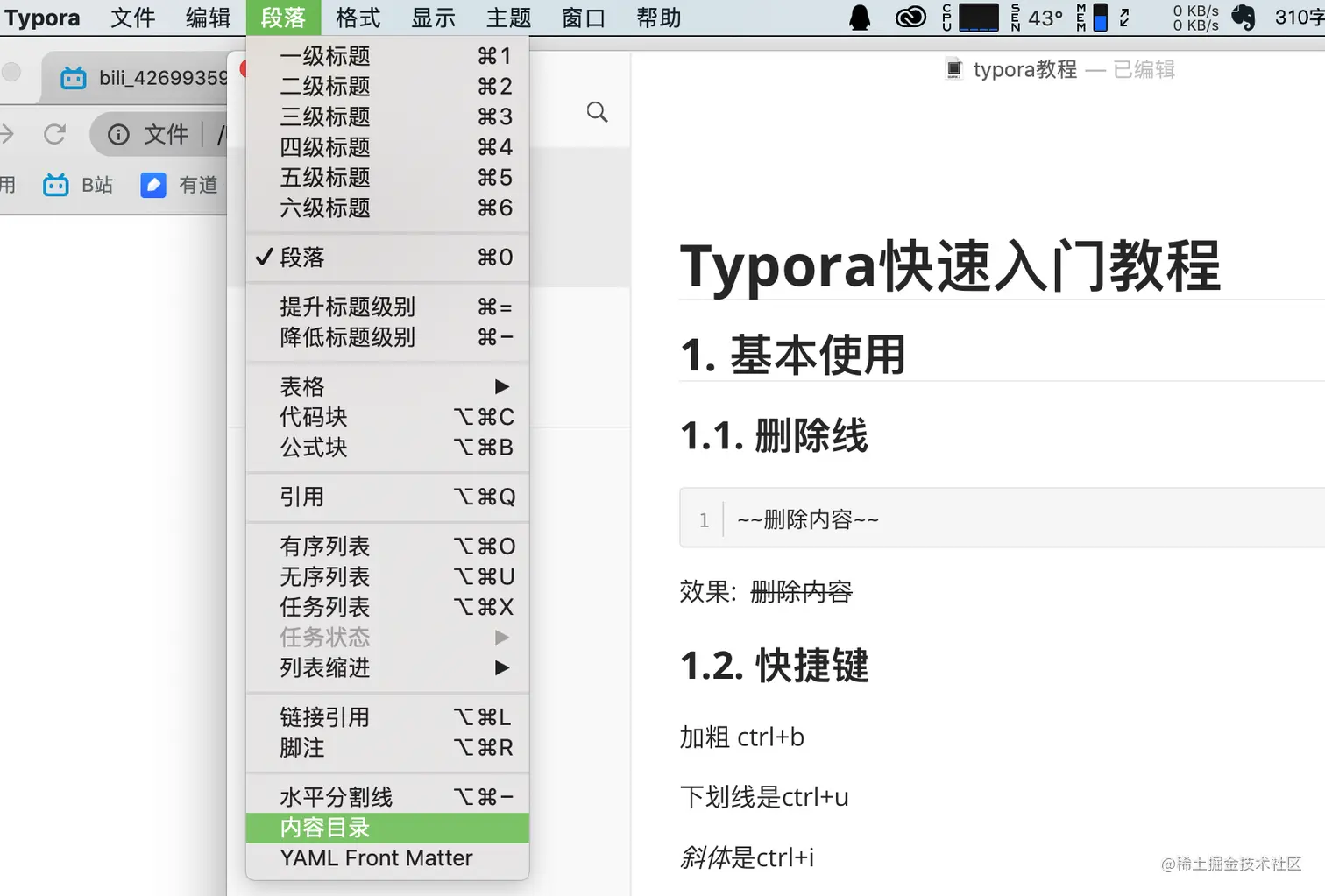Viewport: 1325px width, 896px height.
Task: Go forward in the browser window
Action: (x=7, y=134)
